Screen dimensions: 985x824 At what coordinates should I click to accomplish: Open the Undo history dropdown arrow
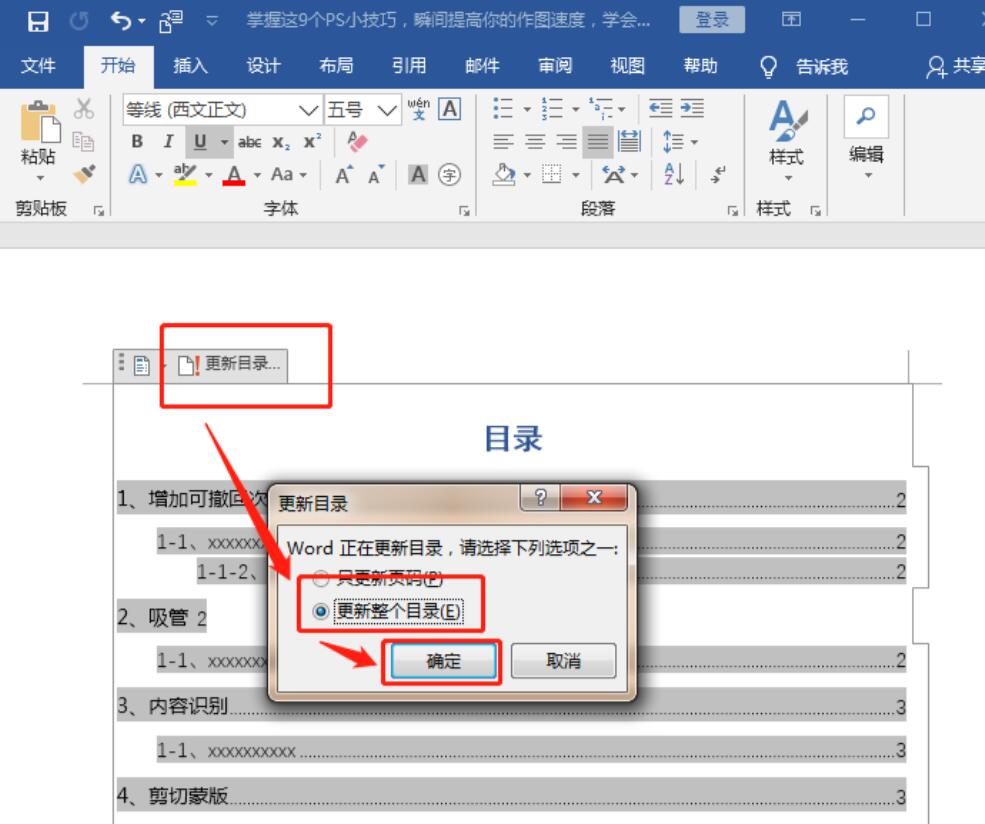point(142,21)
